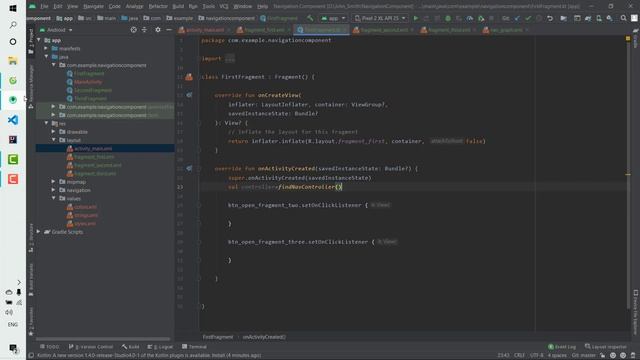Image resolution: width=640 pixels, height=360 pixels.
Task: Expand Gradle Scripts node
Action: tap(39, 232)
